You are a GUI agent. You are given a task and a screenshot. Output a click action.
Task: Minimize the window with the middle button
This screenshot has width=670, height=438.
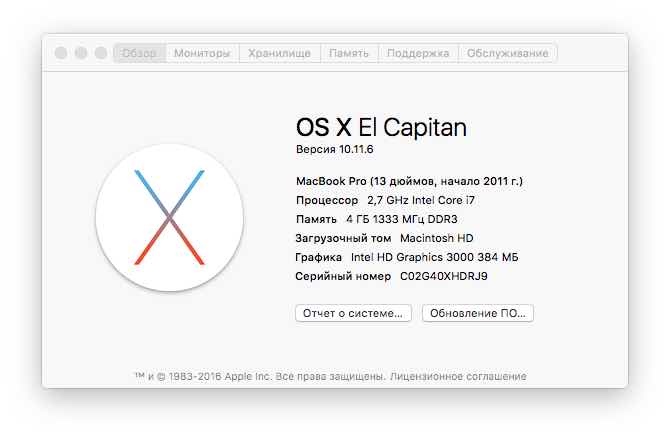tap(81, 53)
